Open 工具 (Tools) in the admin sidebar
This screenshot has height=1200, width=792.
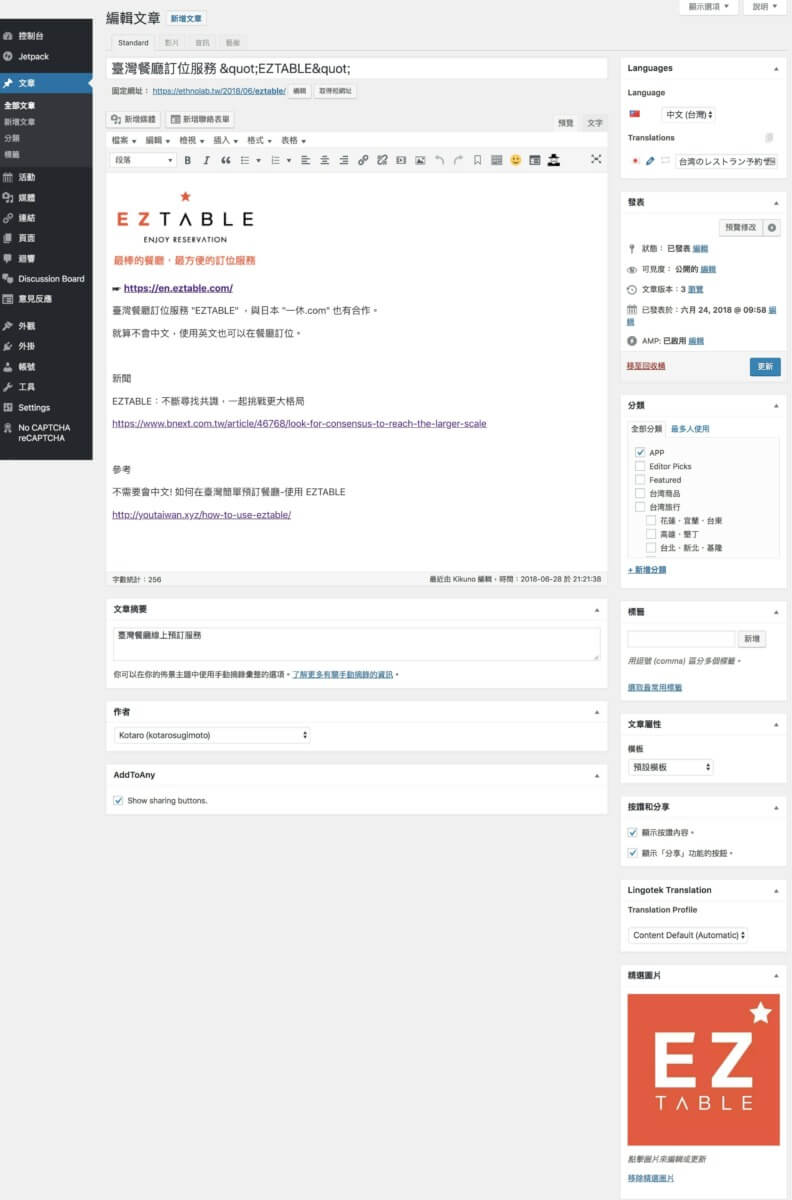[x=46, y=387]
